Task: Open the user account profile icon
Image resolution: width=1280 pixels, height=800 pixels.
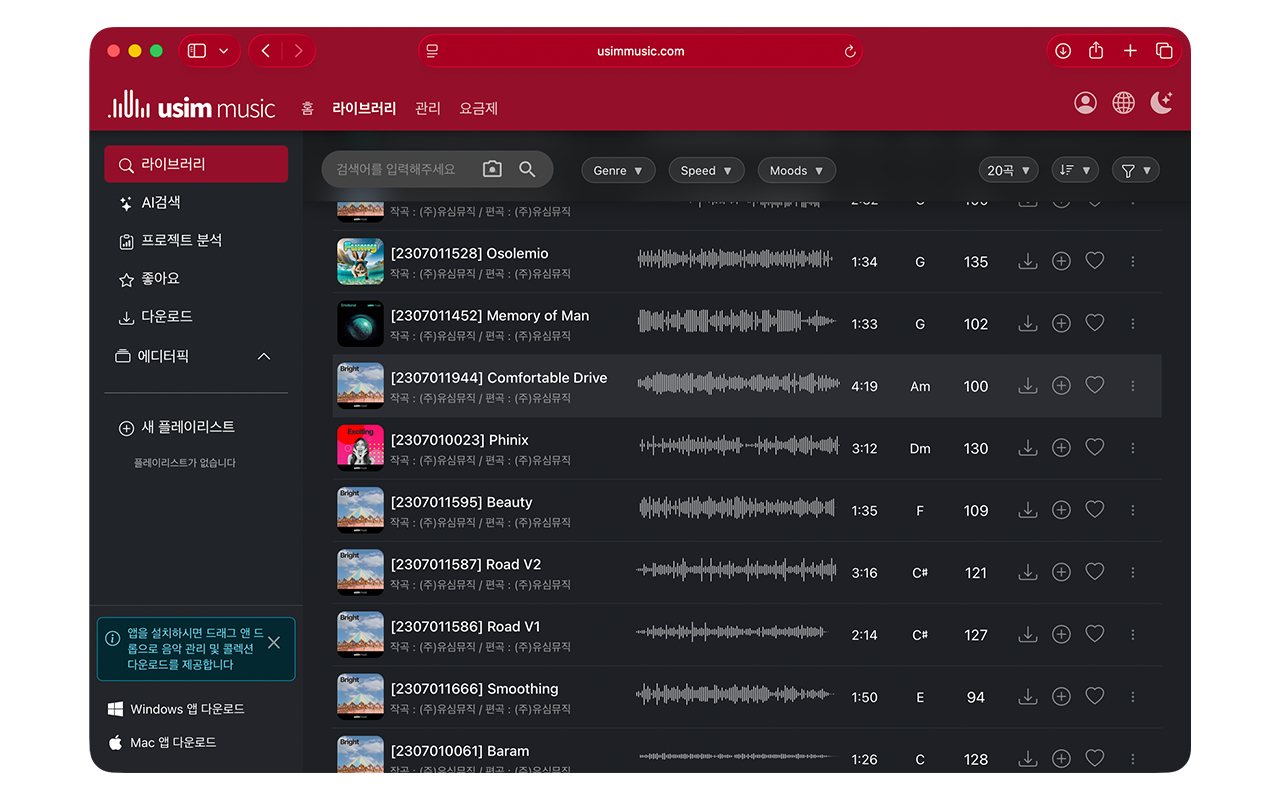Action: tap(1085, 103)
